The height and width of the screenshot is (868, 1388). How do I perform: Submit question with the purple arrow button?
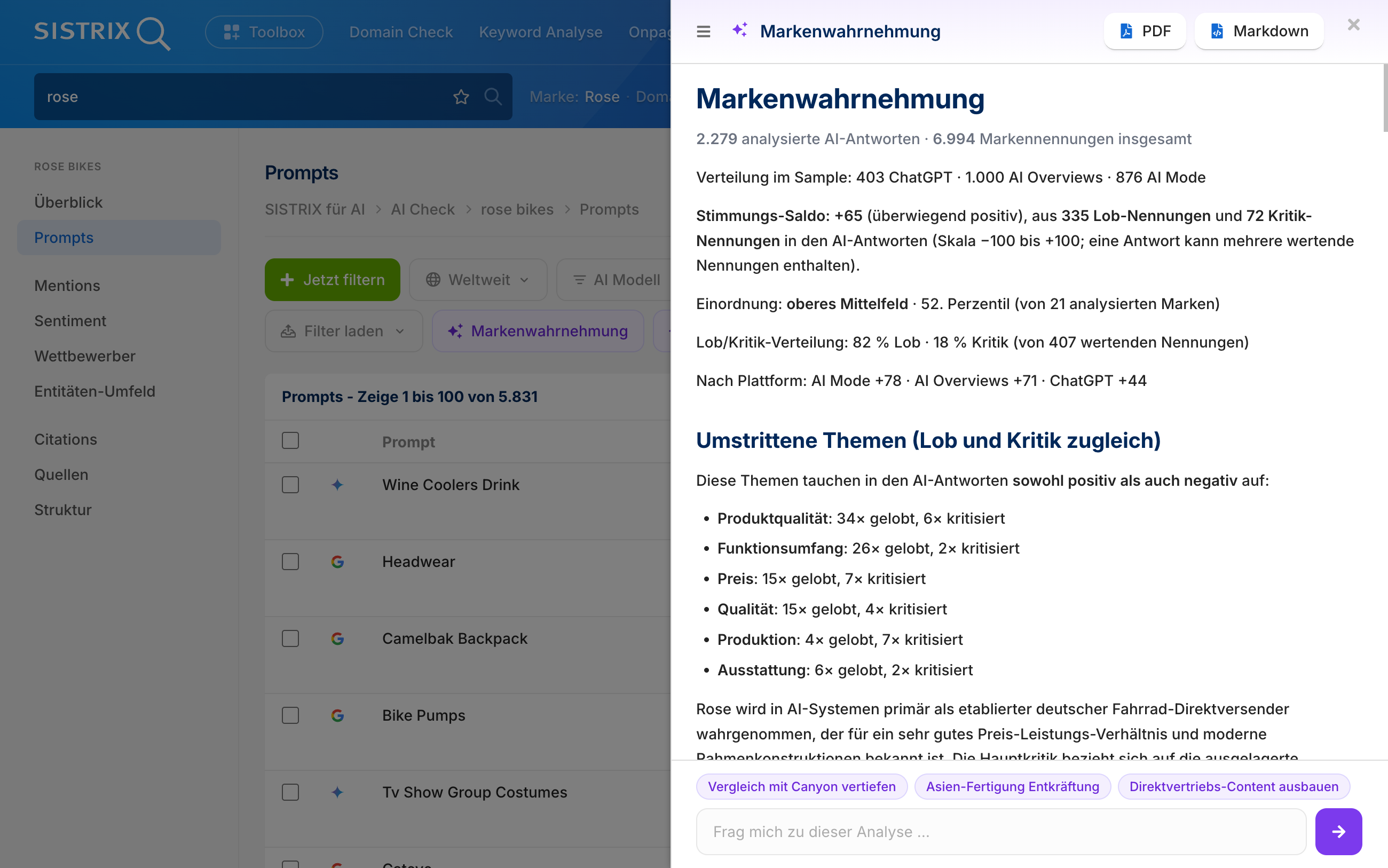click(1338, 832)
